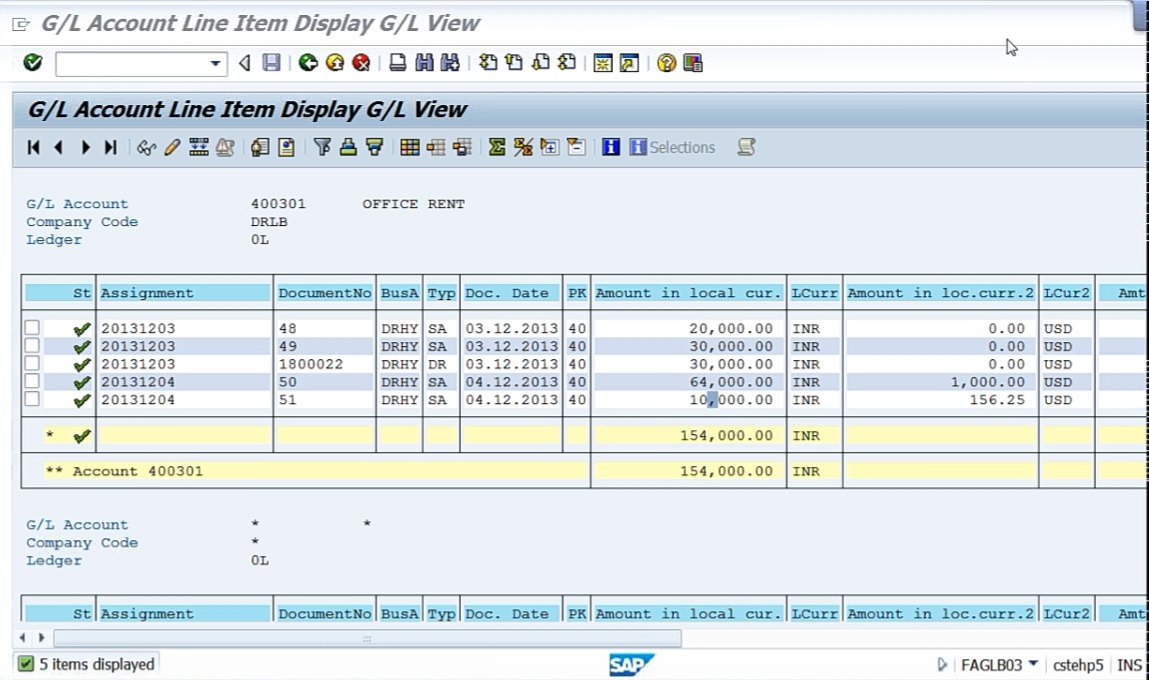Jump to the last line item

[111, 147]
